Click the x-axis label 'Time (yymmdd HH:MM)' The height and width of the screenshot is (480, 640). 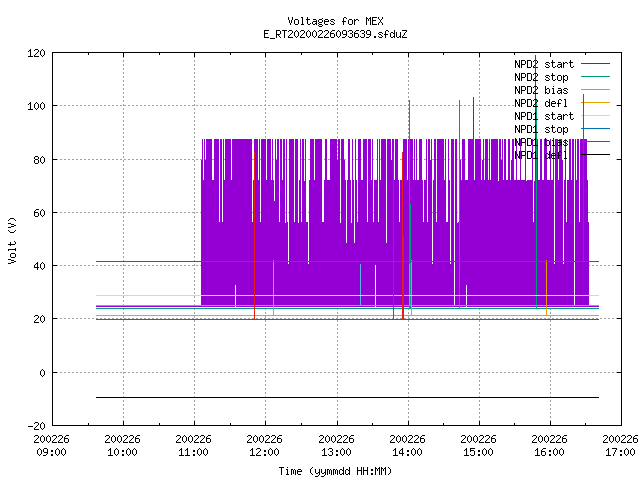tap(335, 471)
